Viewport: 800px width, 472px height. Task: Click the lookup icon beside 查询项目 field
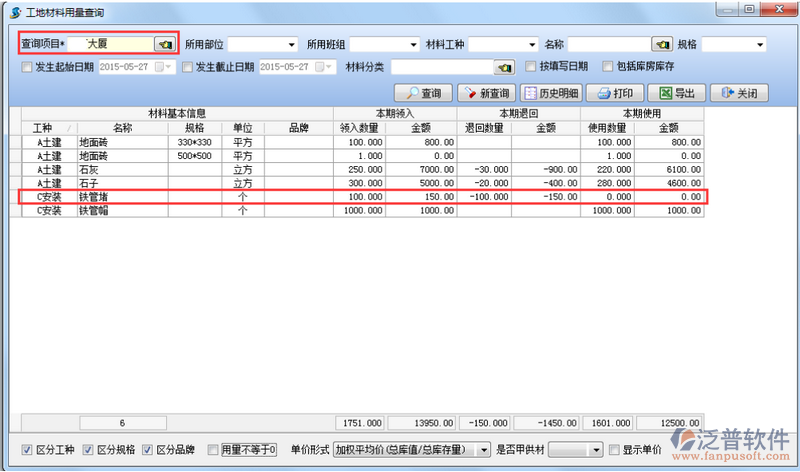pyautogui.click(x=164, y=45)
